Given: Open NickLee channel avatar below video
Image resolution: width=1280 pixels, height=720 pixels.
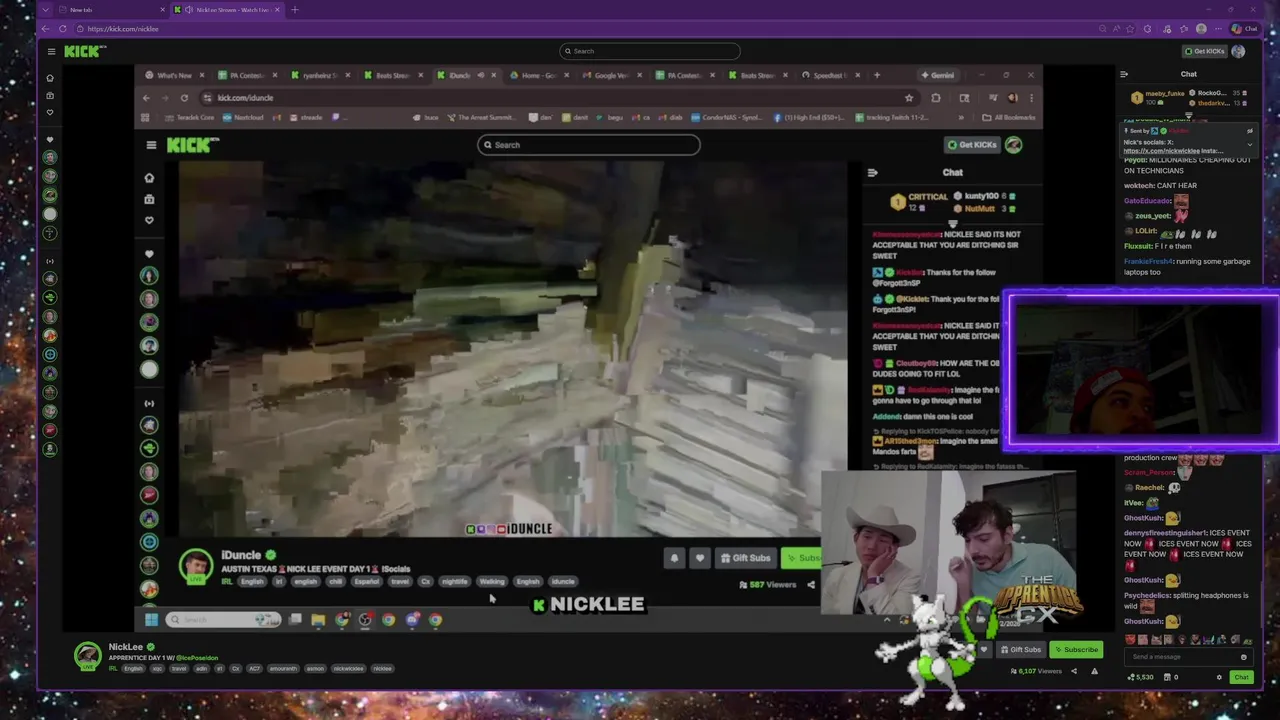Looking at the screenshot, I should pyautogui.click(x=88, y=656).
